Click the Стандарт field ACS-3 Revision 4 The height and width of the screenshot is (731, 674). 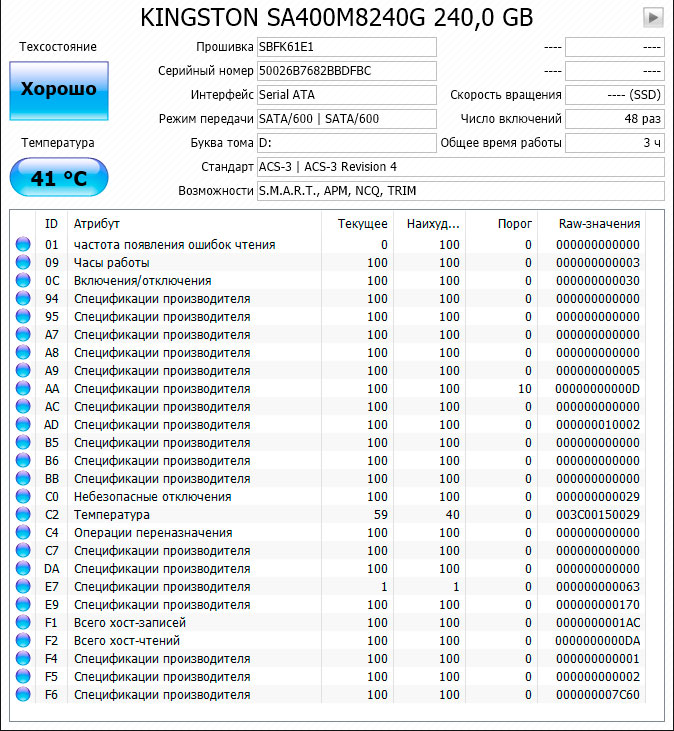[x=461, y=167]
